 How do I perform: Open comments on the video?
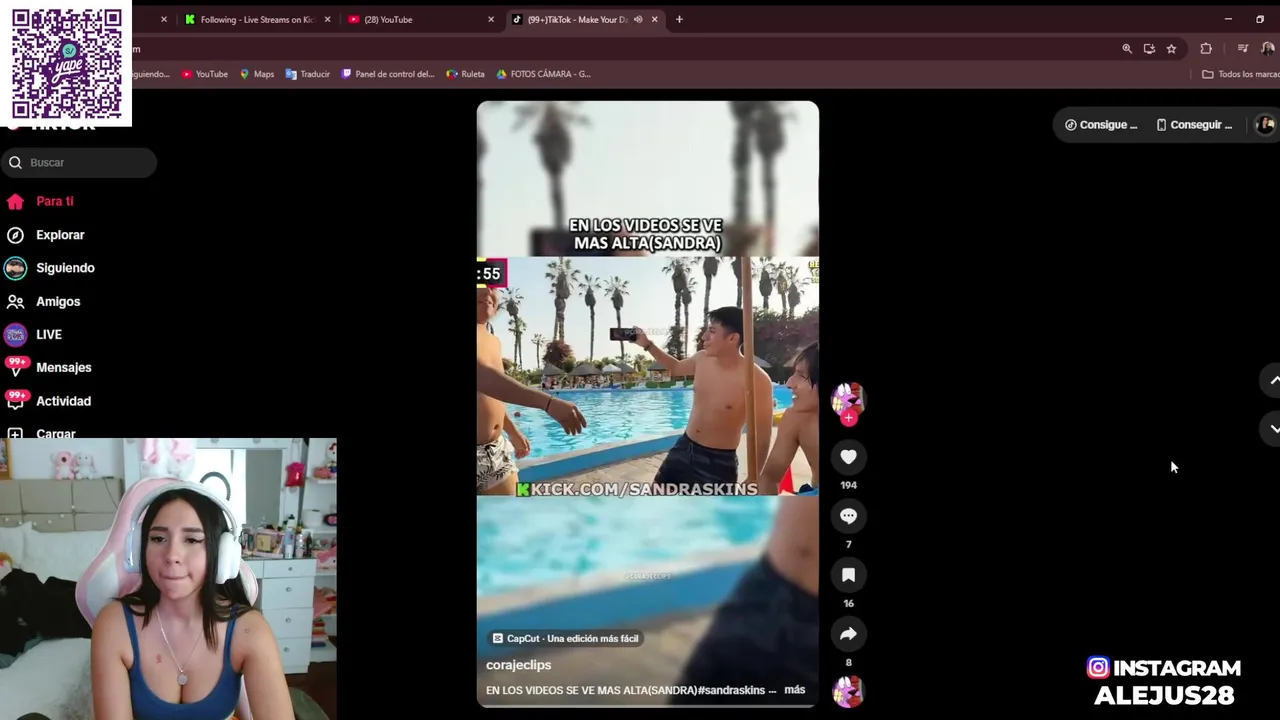tap(848, 516)
